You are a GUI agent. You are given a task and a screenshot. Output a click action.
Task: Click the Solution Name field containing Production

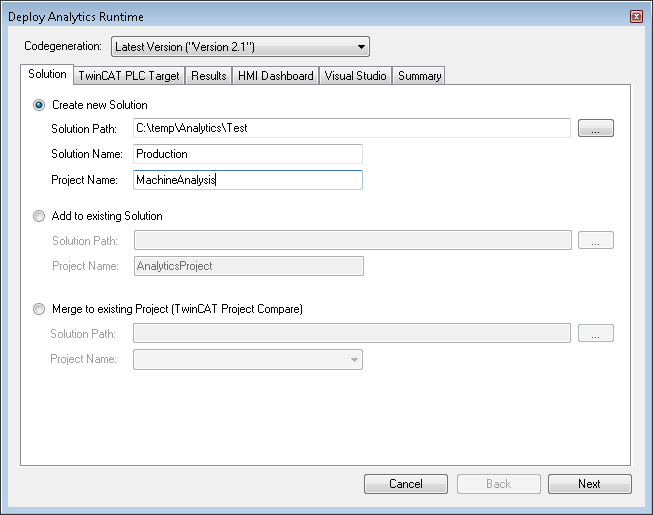pos(248,154)
